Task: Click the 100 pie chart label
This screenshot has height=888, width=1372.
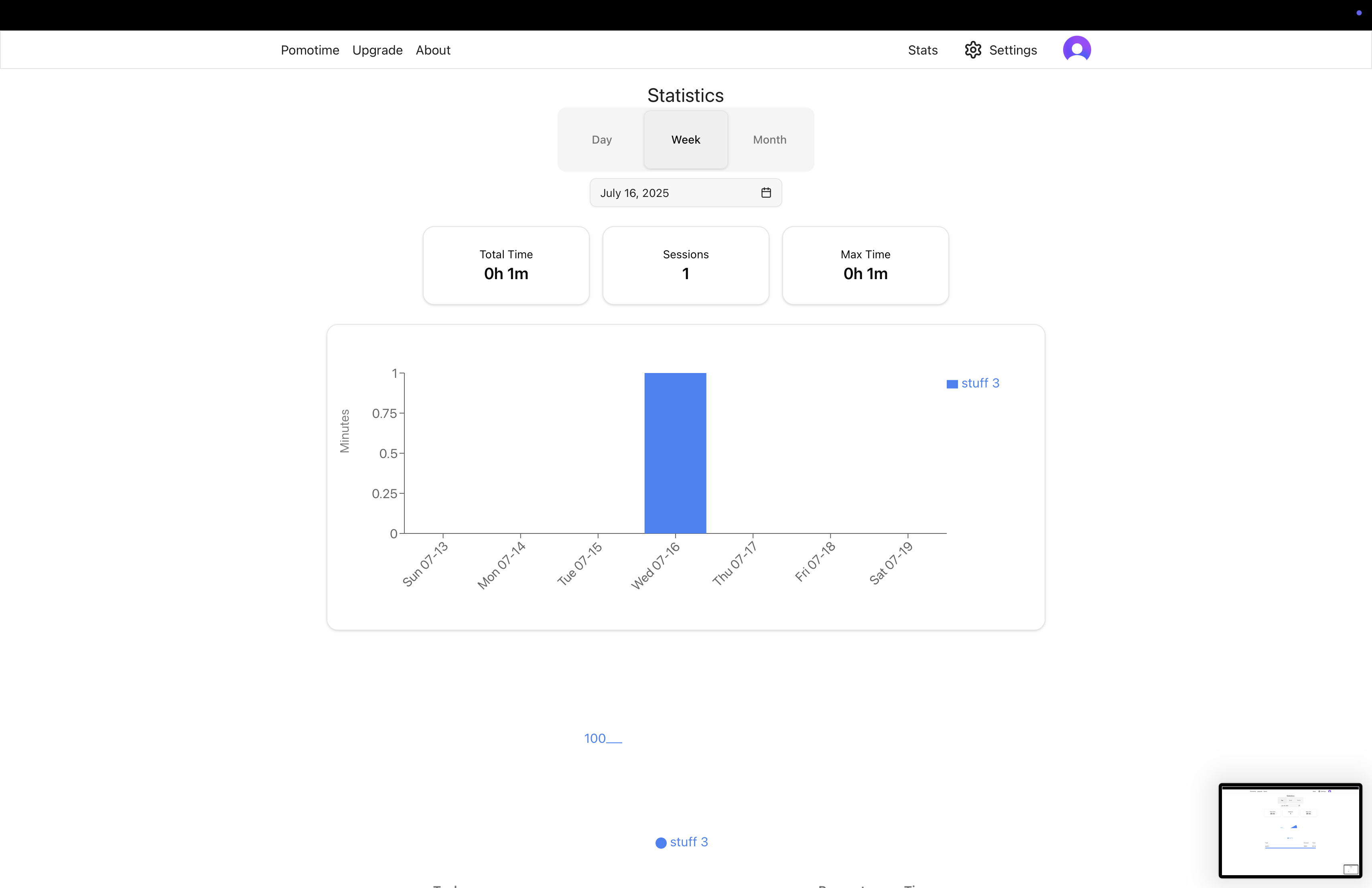Action: (x=595, y=738)
